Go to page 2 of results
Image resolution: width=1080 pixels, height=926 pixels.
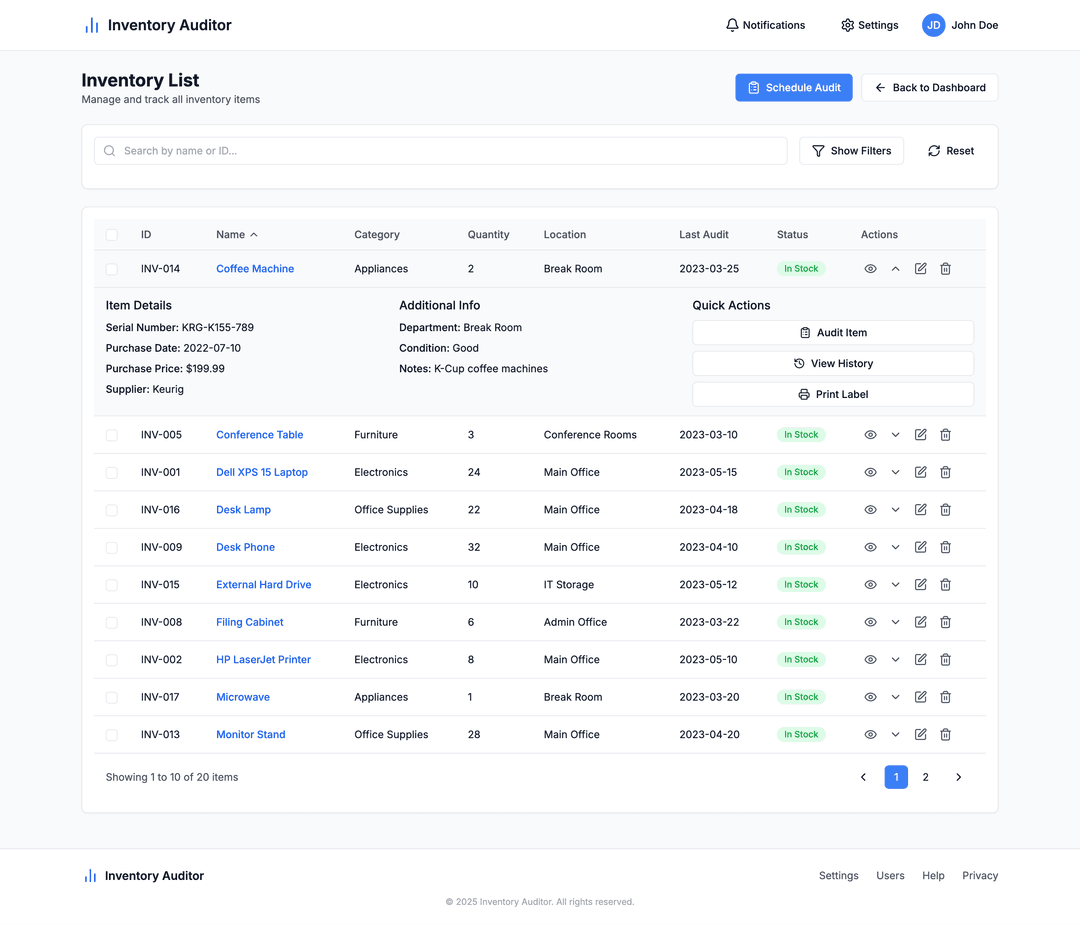tap(925, 777)
